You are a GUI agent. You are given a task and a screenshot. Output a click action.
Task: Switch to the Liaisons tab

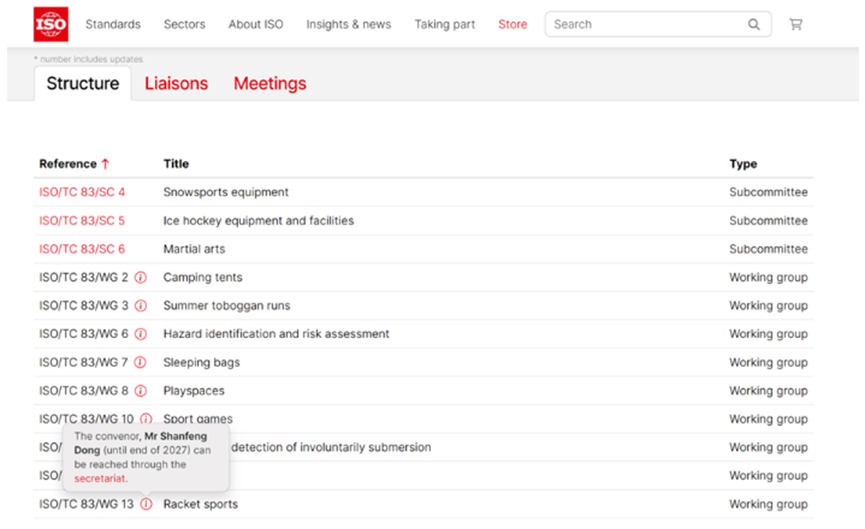176,84
